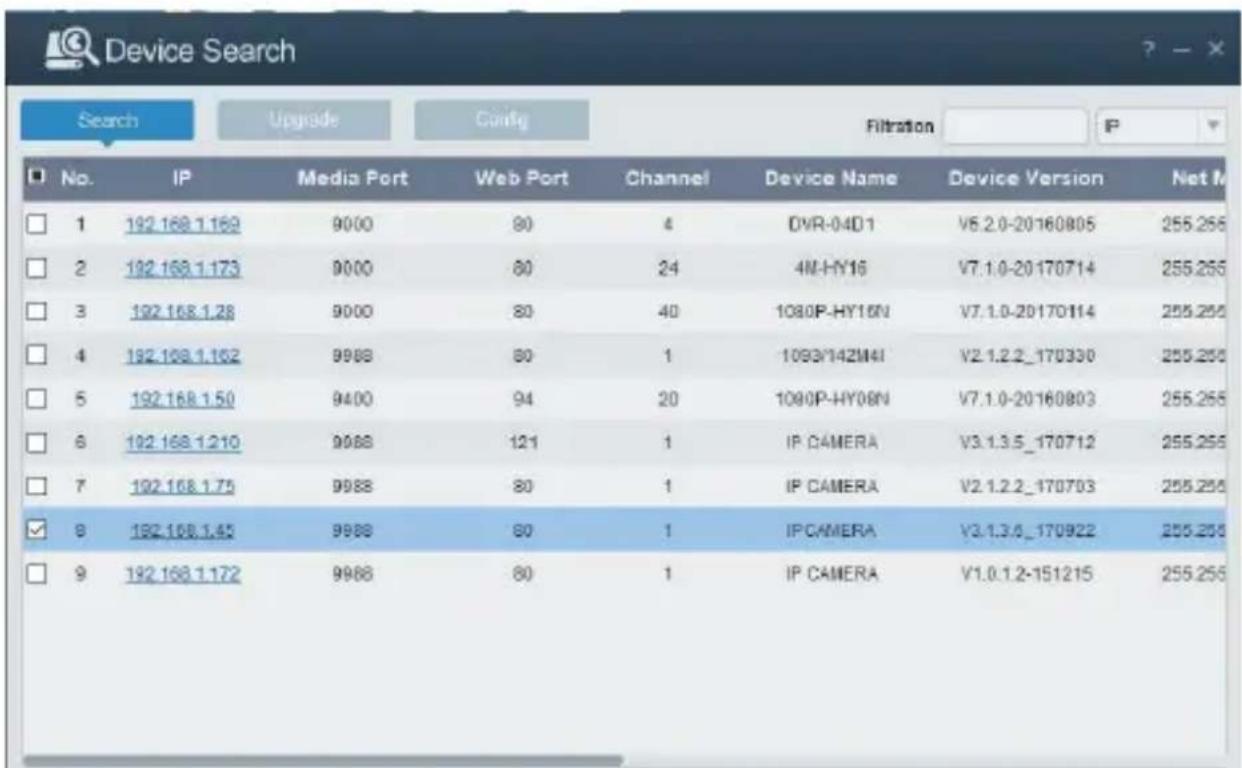
Task: Open IP link 192.168.1.50
Action: (182, 400)
